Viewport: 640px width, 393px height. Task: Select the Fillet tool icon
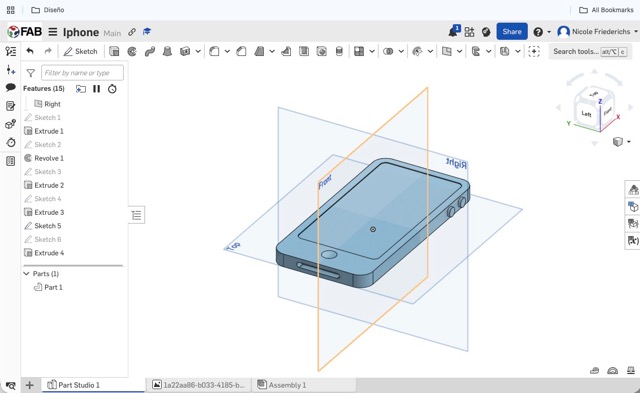pyautogui.click(x=214, y=51)
